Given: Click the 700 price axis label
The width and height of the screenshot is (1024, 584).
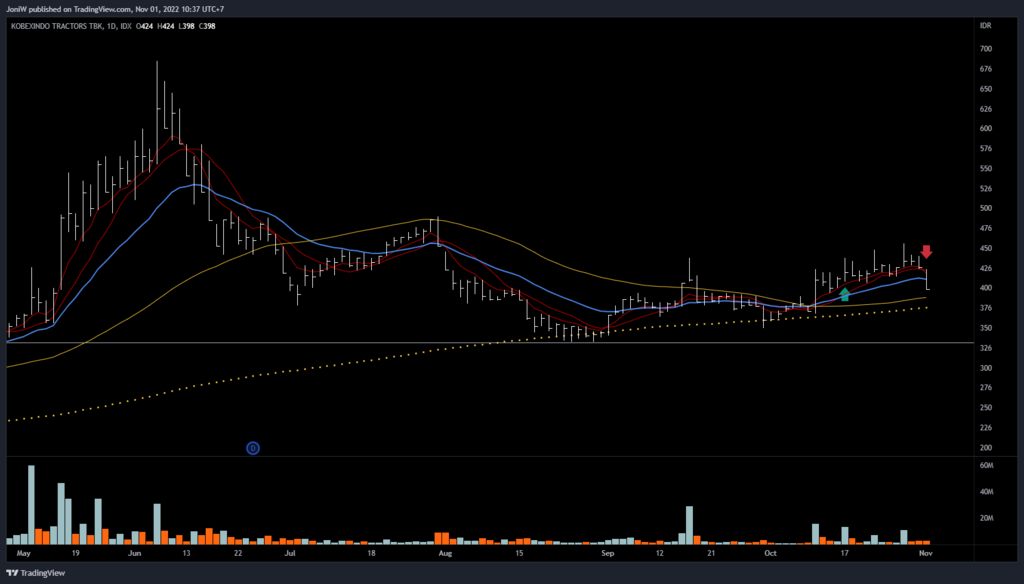Looking at the screenshot, I should [x=986, y=49].
